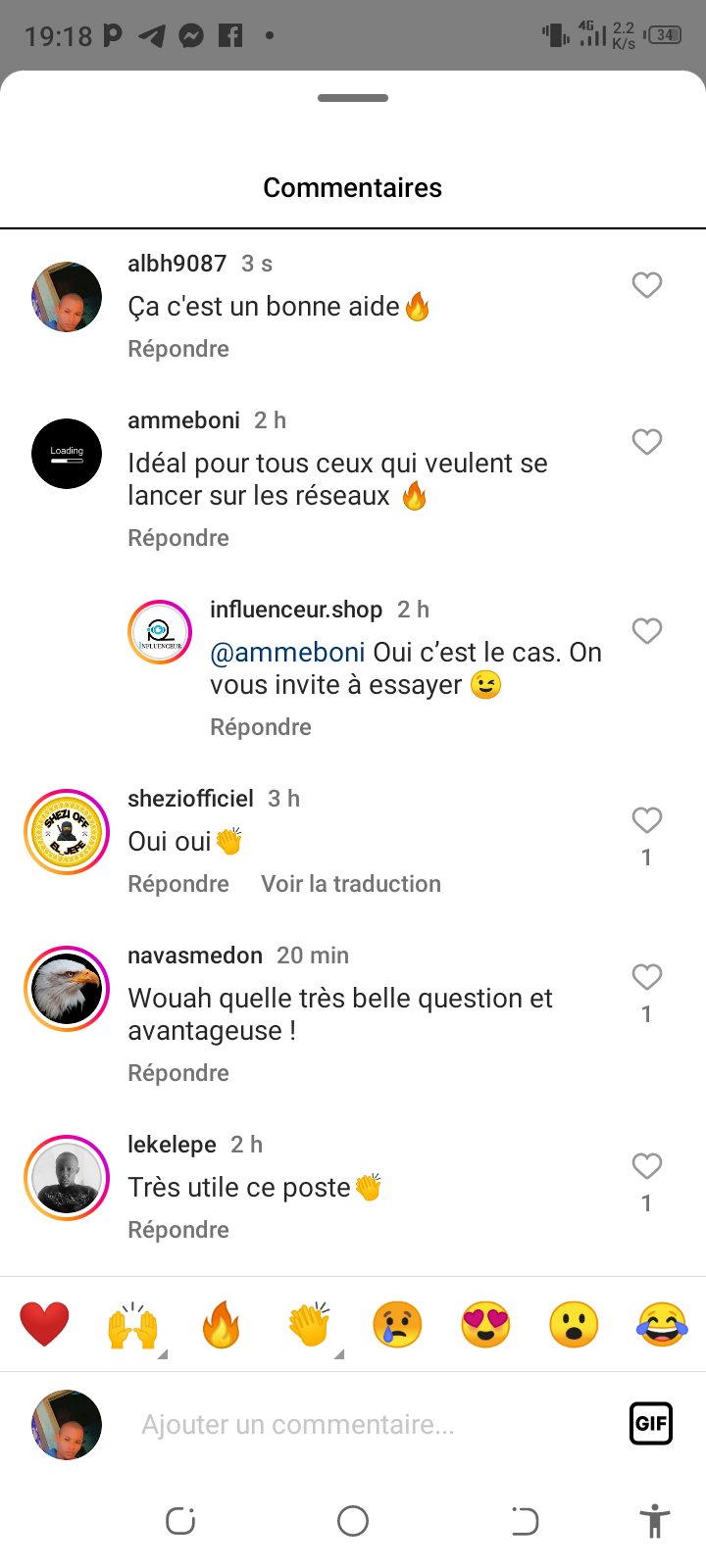
Task: Choose the heart-eyes emoji reaction
Action: [485, 1325]
